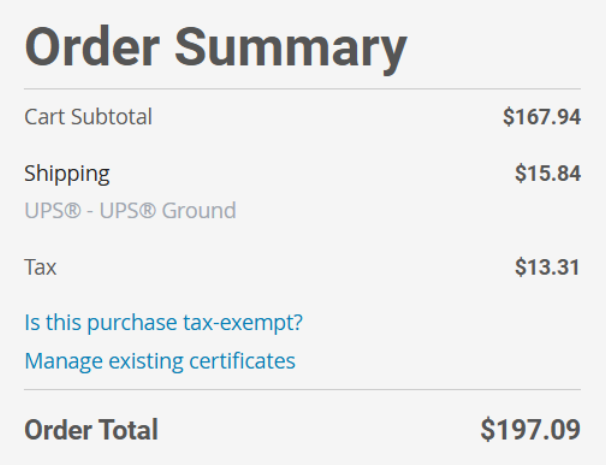Click the Order Summary heading
The width and height of the screenshot is (606, 465).
pyautogui.click(x=216, y=46)
